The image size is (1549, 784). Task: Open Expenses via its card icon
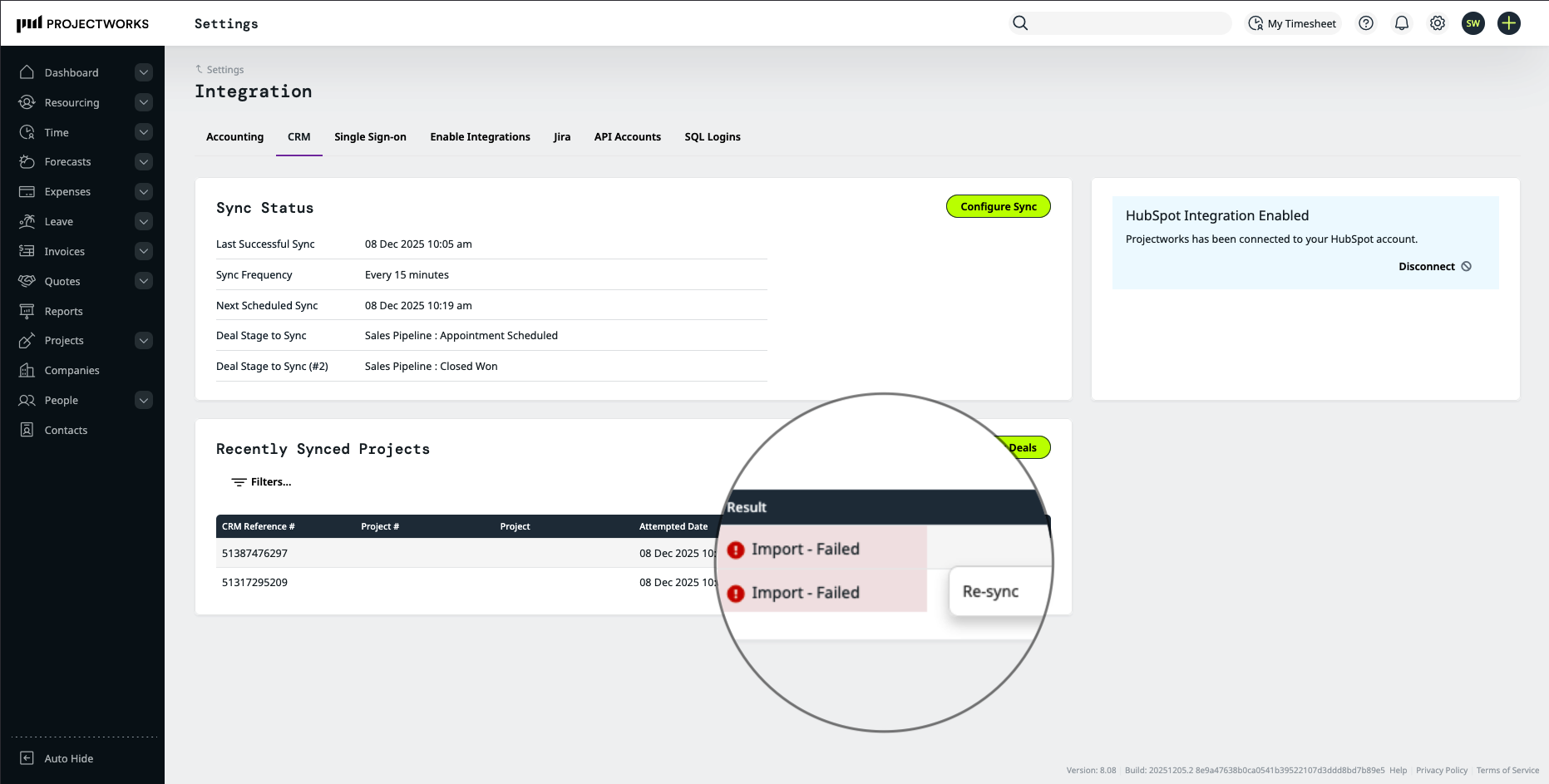[x=27, y=191]
